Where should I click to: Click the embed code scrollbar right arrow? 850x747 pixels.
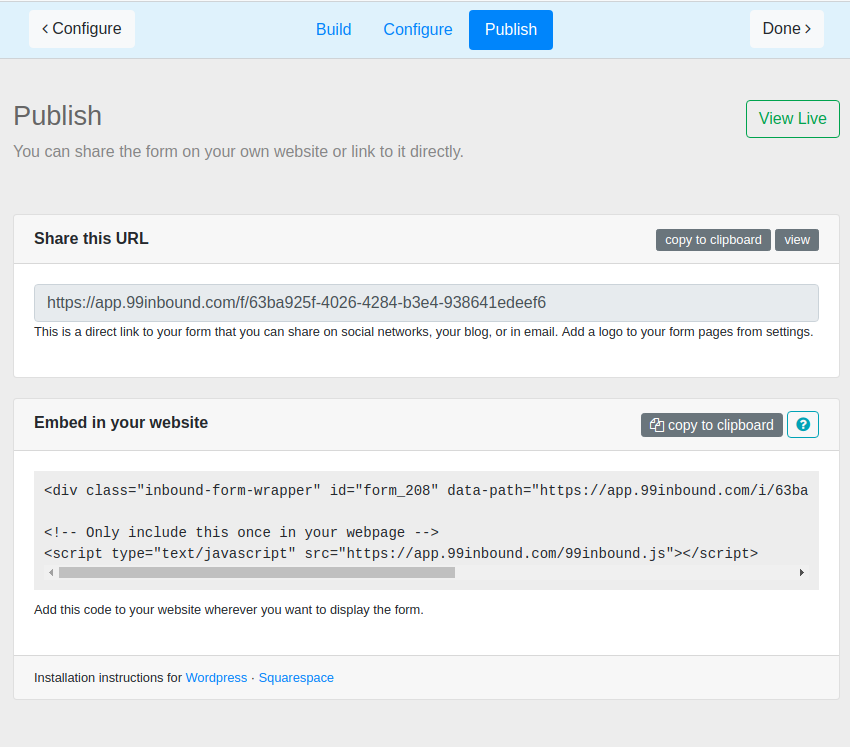tap(802, 573)
